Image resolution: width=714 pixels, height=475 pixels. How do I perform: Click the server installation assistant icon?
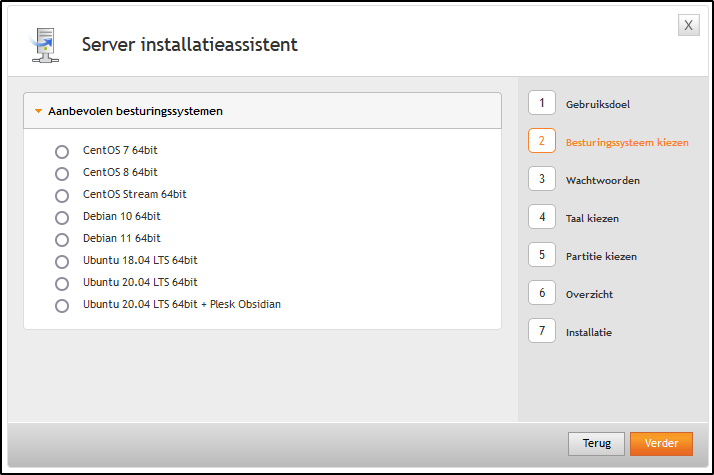[45, 45]
